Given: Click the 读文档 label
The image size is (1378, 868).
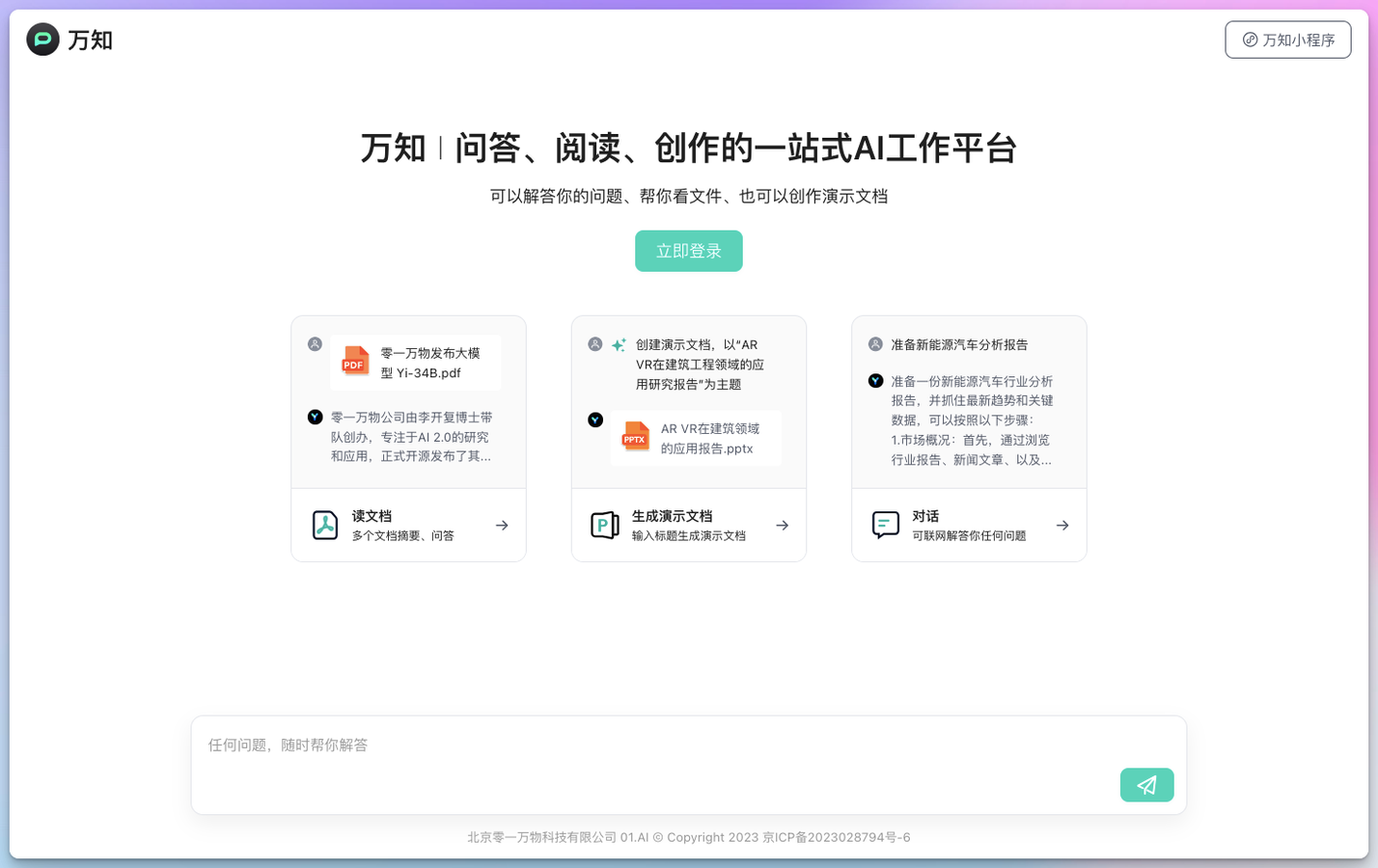Looking at the screenshot, I should pyautogui.click(x=372, y=516).
